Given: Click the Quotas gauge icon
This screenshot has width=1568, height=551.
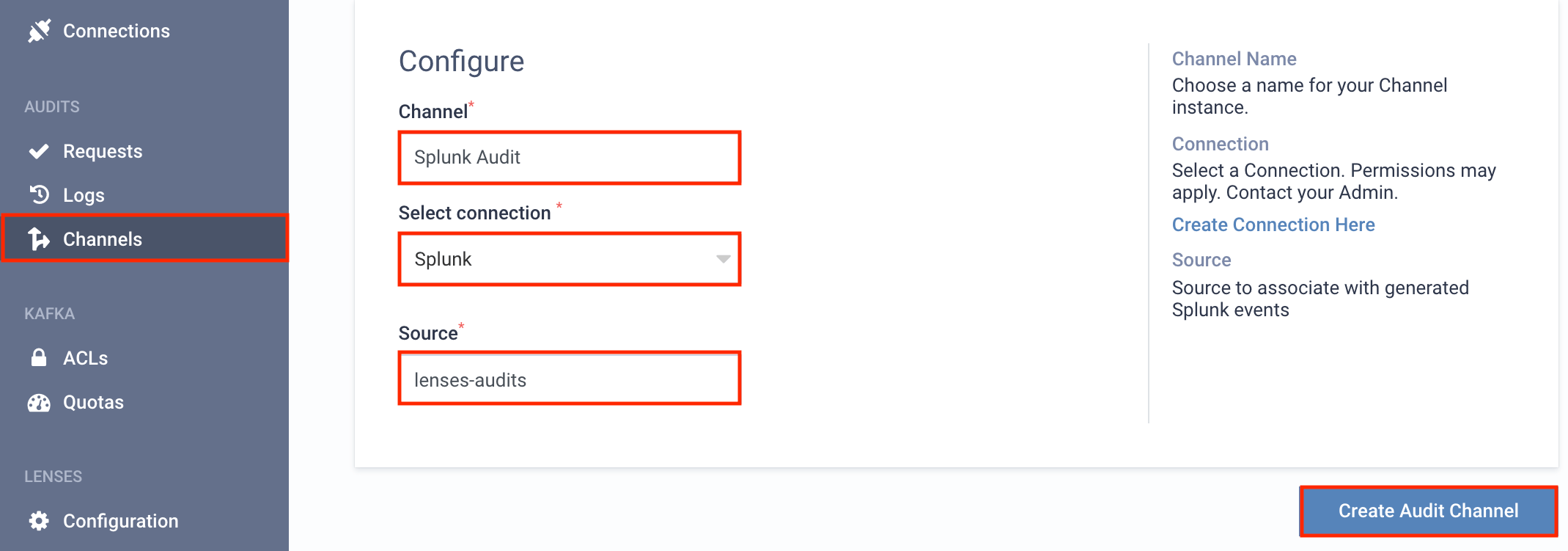Looking at the screenshot, I should 39,402.
